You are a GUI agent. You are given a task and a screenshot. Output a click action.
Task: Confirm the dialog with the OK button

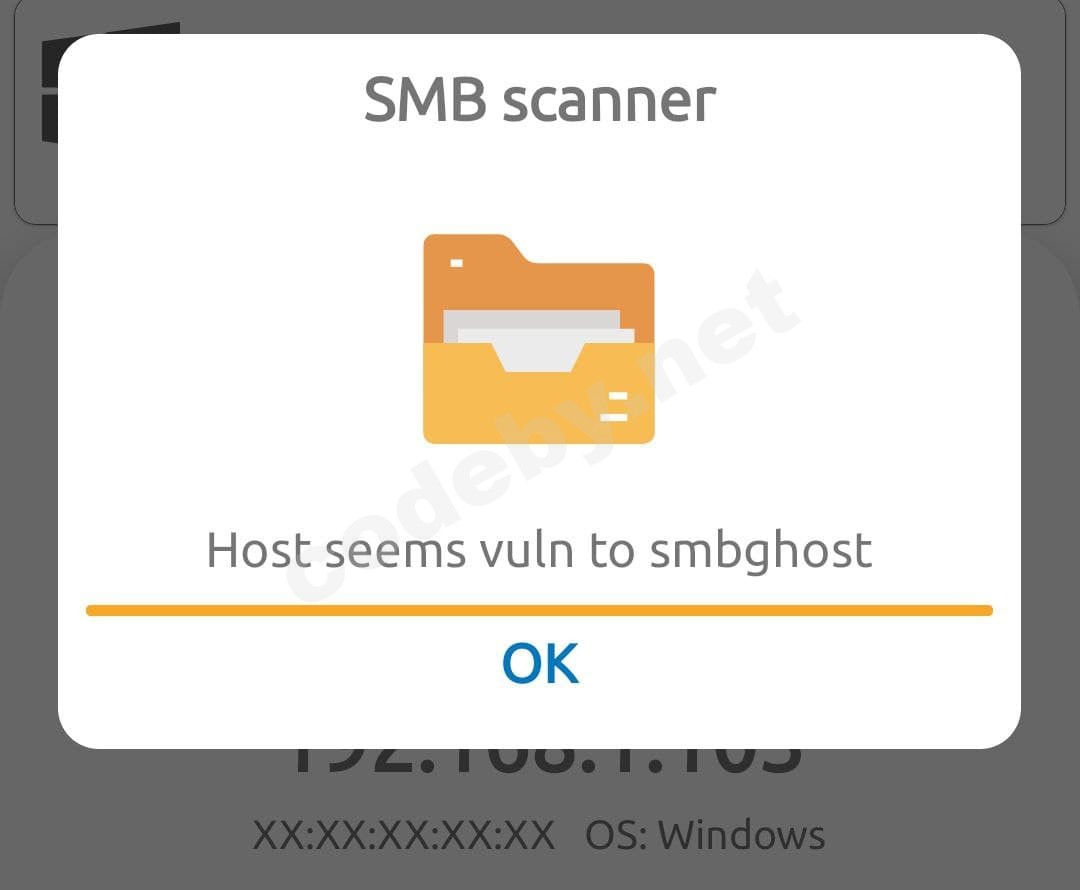[x=540, y=663]
